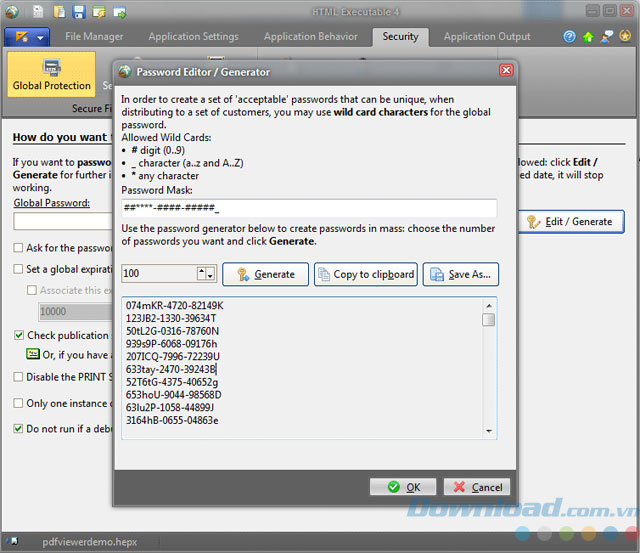This screenshot has width=640, height=553.
Task: Click the HTML Executable globe logo icon
Action: click(x=11, y=12)
